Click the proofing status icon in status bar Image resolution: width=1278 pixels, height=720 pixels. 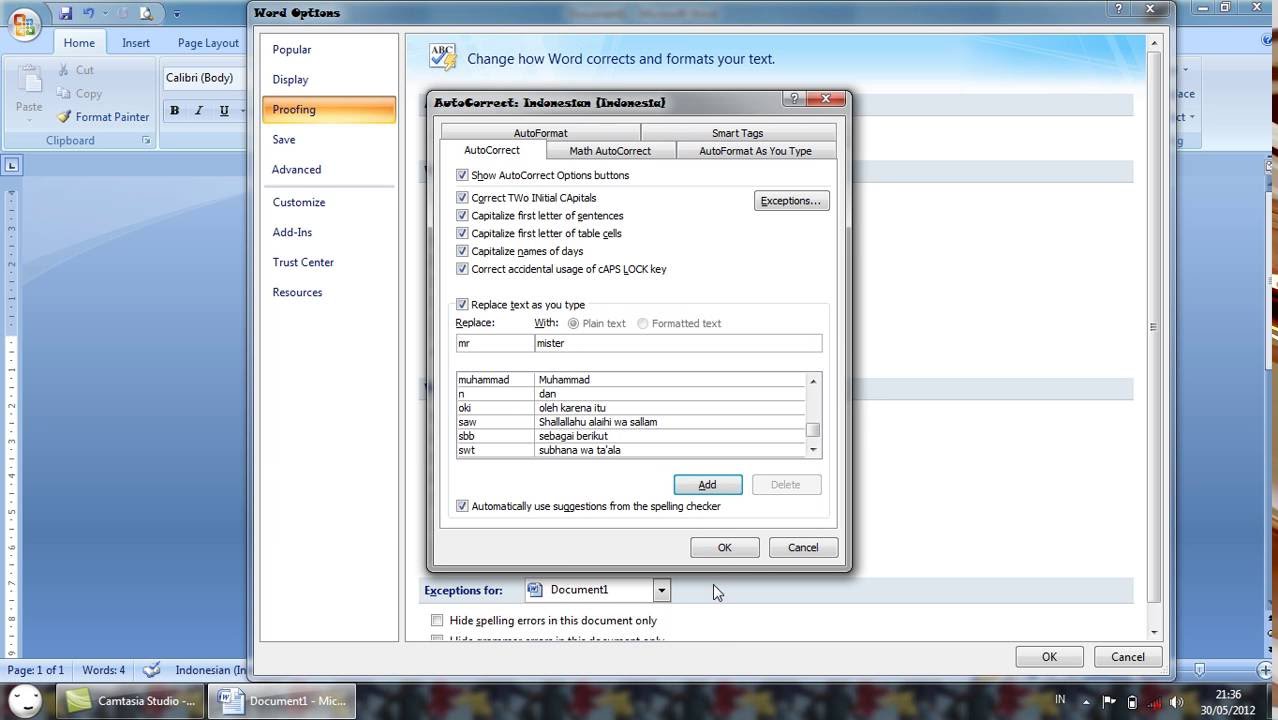[x=151, y=670]
